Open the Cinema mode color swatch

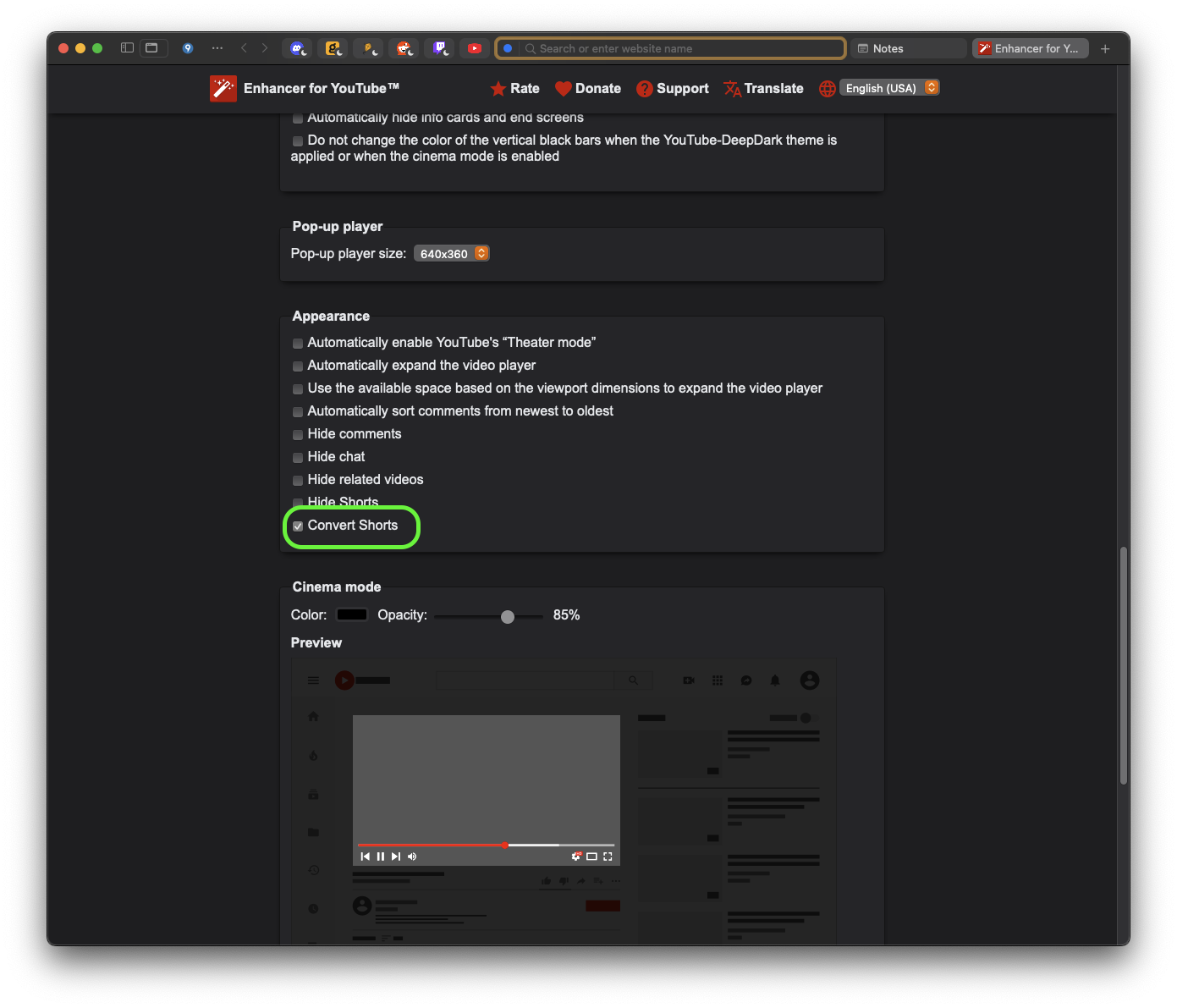click(x=352, y=615)
